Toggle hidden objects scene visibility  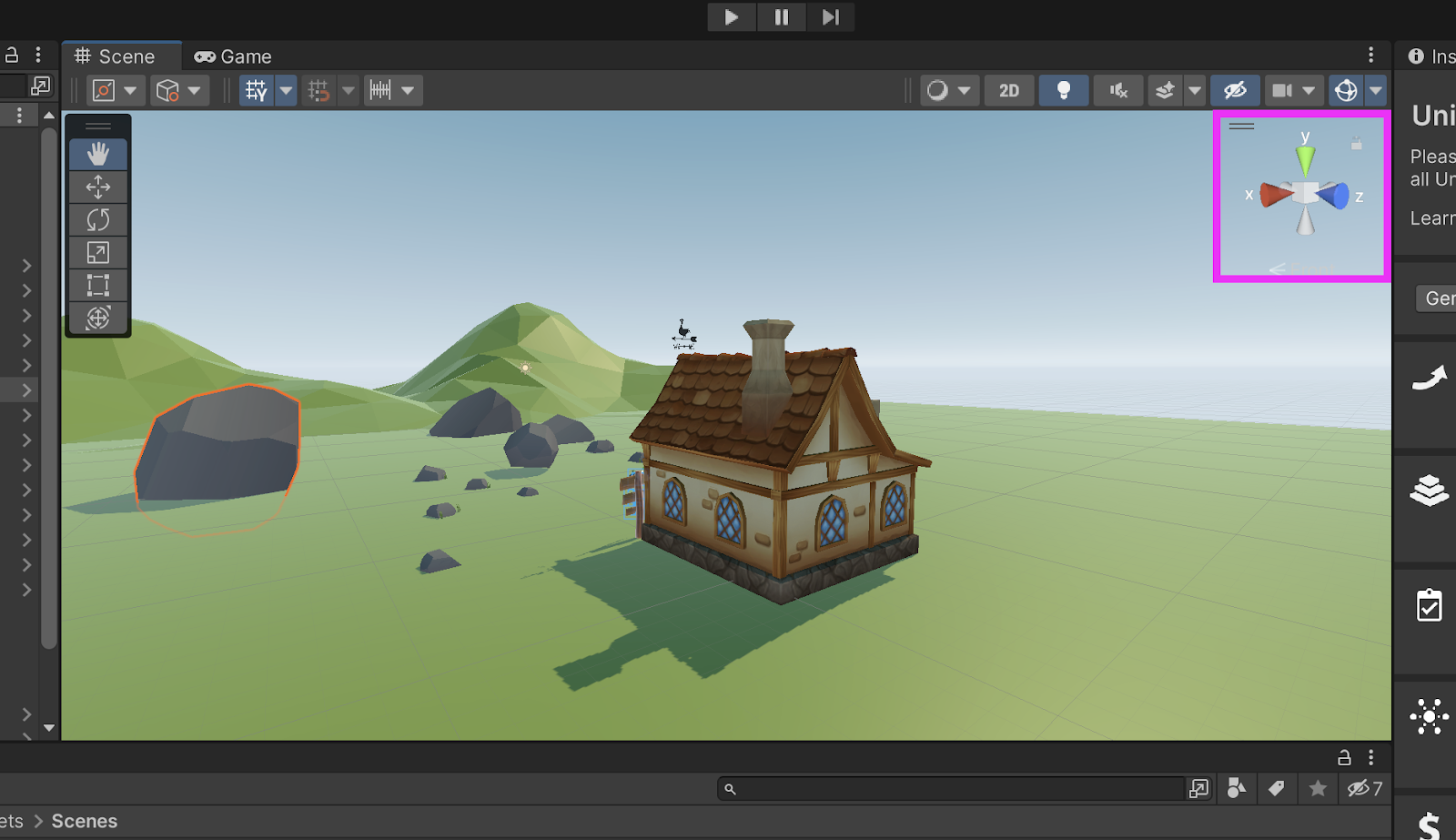pyautogui.click(x=1235, y=91)
